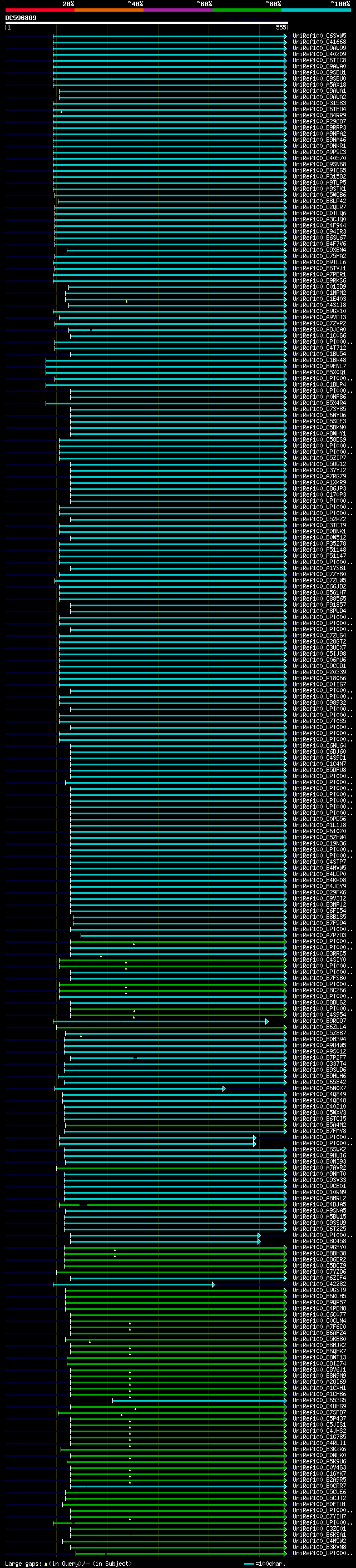Click the purple identity legend segment
This screenshot has width=356, height=1568.
(179, 11)
